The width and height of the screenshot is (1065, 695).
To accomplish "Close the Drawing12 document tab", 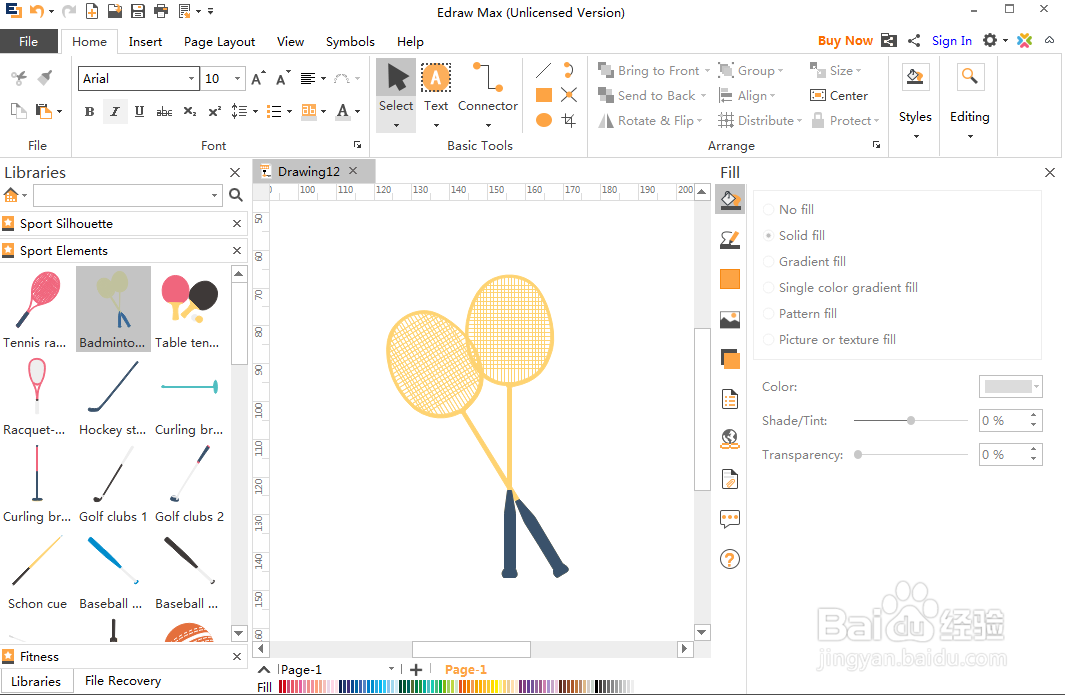I will pyautogui.click(x=353, y=171).
